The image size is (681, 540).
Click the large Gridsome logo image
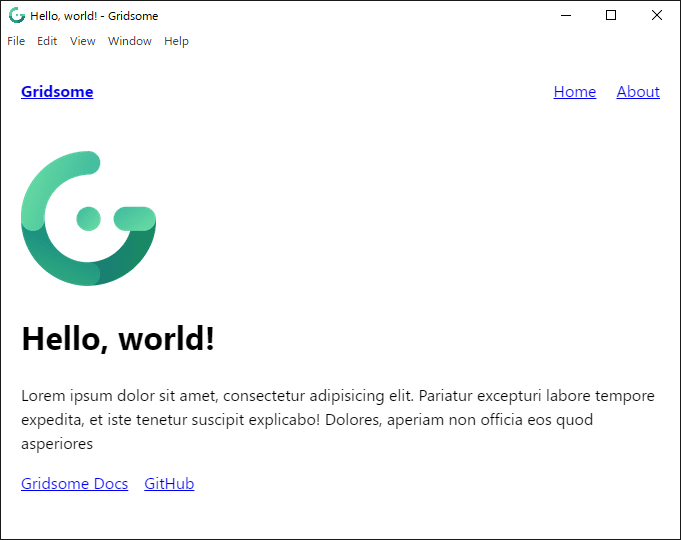(x=89, y=219)
